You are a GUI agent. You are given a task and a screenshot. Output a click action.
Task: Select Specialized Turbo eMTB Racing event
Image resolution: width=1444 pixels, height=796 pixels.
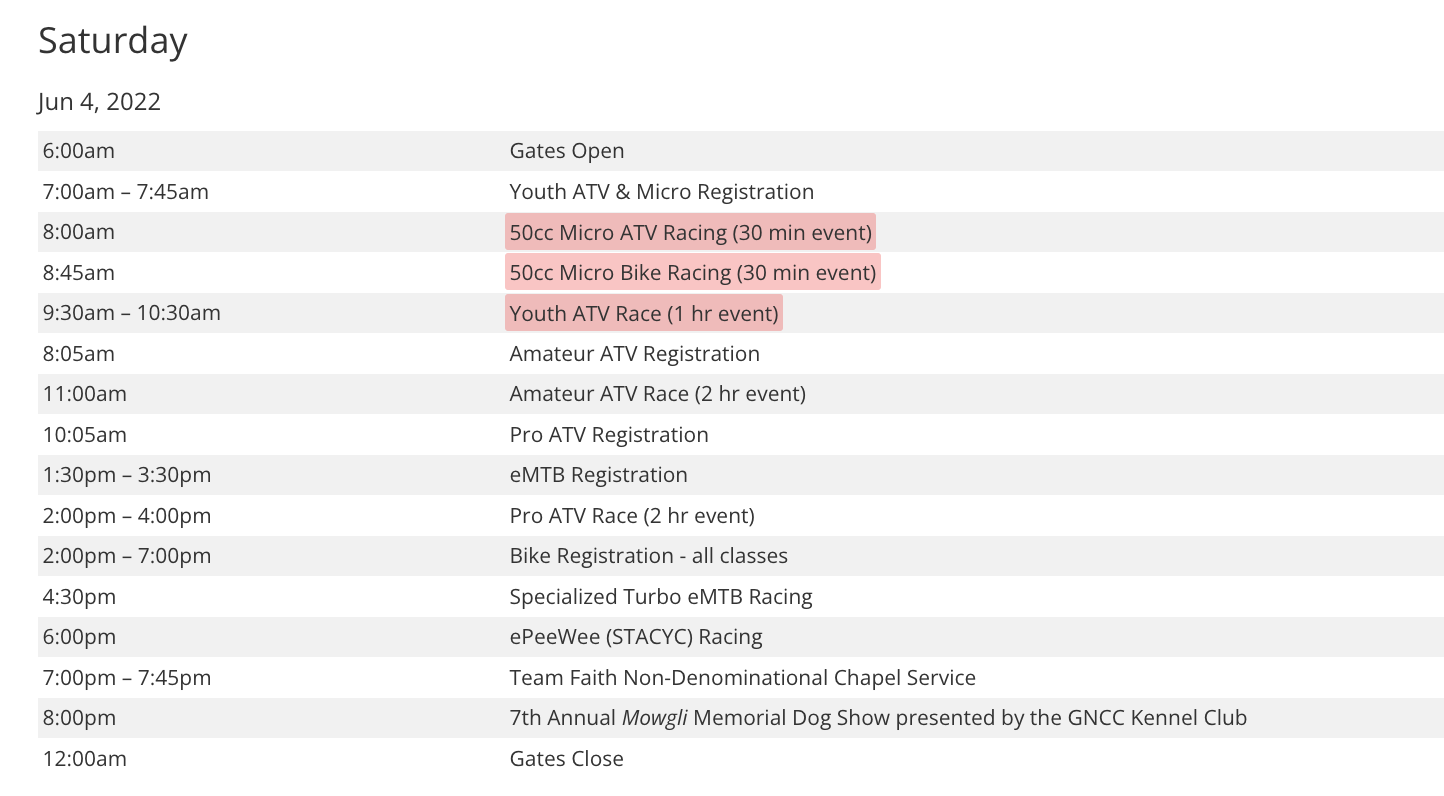(x=660, y=597)
